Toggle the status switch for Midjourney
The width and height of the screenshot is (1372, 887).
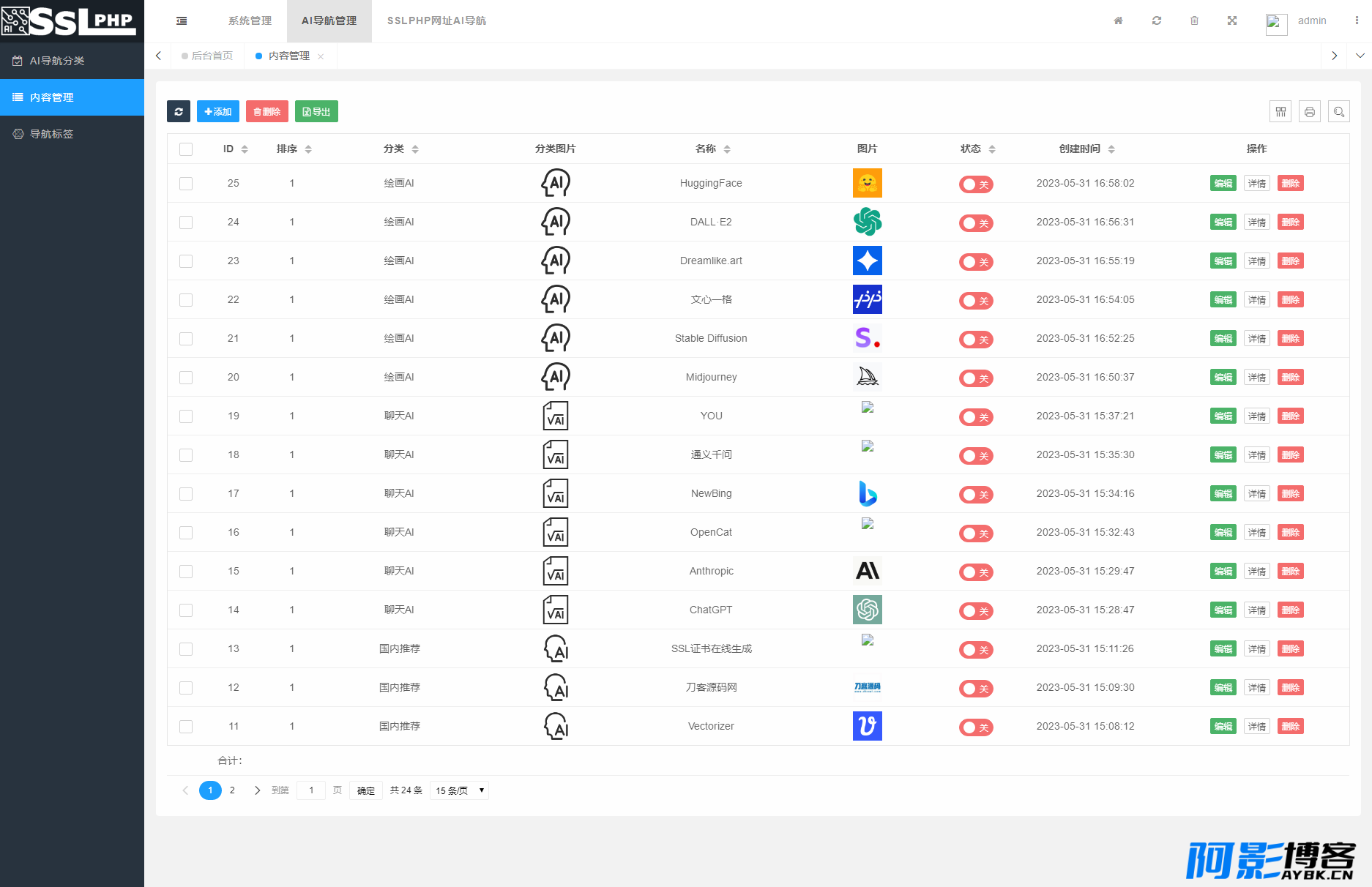pyautogui.click(x=976, y=378)
